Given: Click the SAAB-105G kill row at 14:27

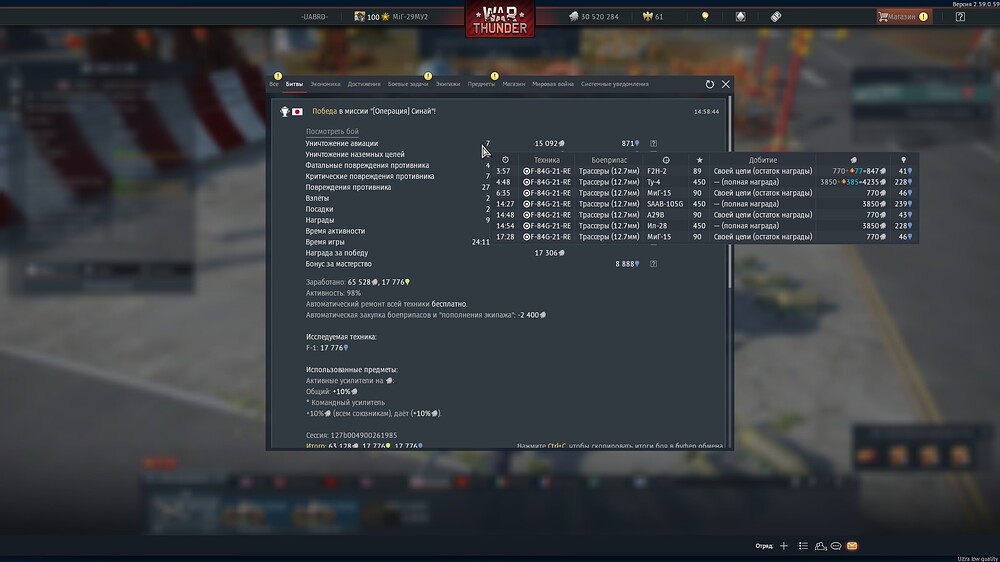Looking at the screenshot, I should 705,204.
